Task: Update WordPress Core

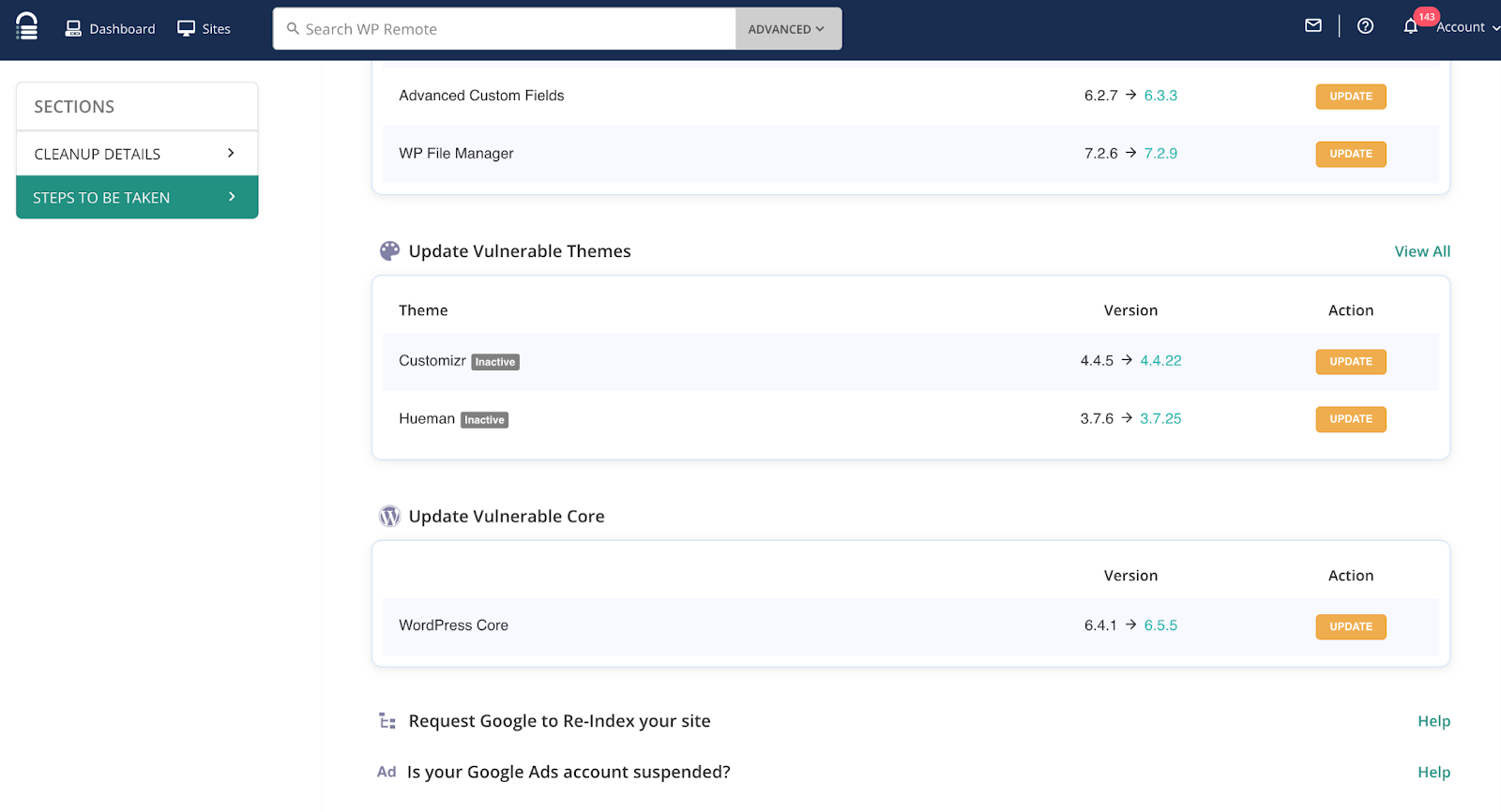Action: click(x=1350, y=626)
